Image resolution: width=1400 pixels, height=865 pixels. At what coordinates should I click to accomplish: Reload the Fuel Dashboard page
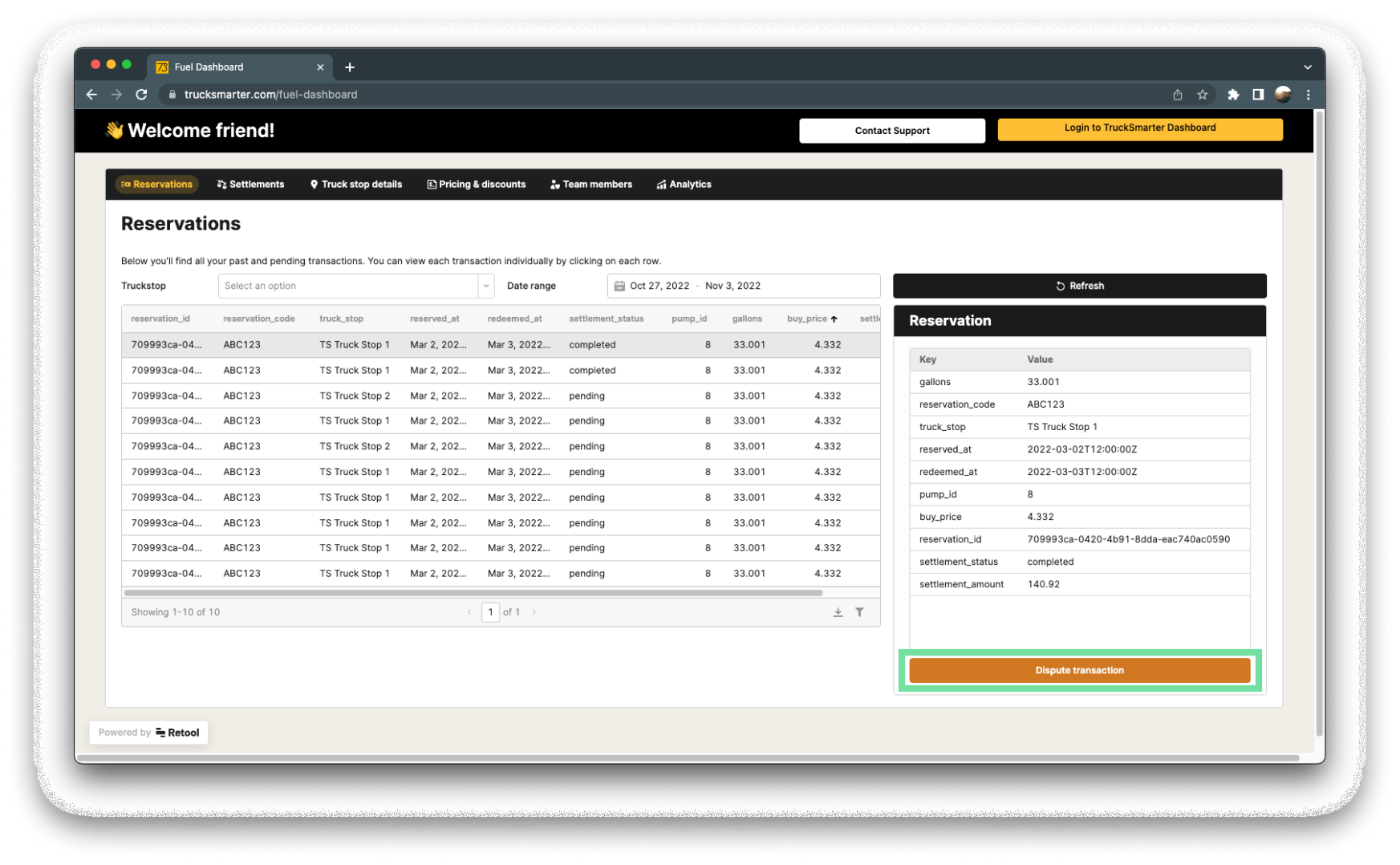[x=141, y=95]
